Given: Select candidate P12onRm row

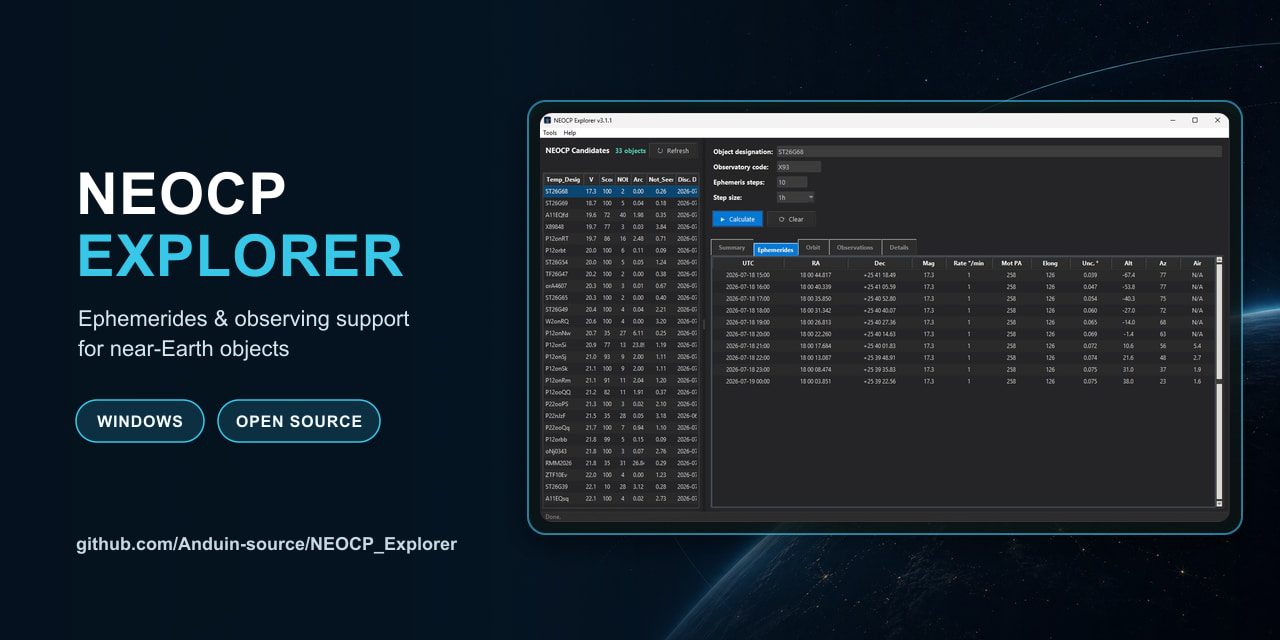Looking at the screenshot, I should click(621, 380).
